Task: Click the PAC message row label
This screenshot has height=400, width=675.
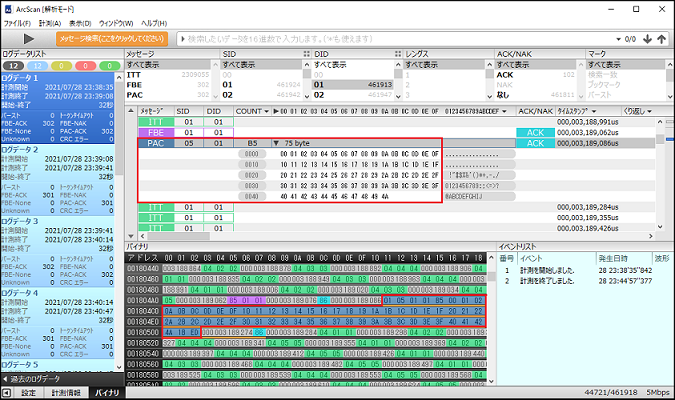Action: (x=156, y=143)
